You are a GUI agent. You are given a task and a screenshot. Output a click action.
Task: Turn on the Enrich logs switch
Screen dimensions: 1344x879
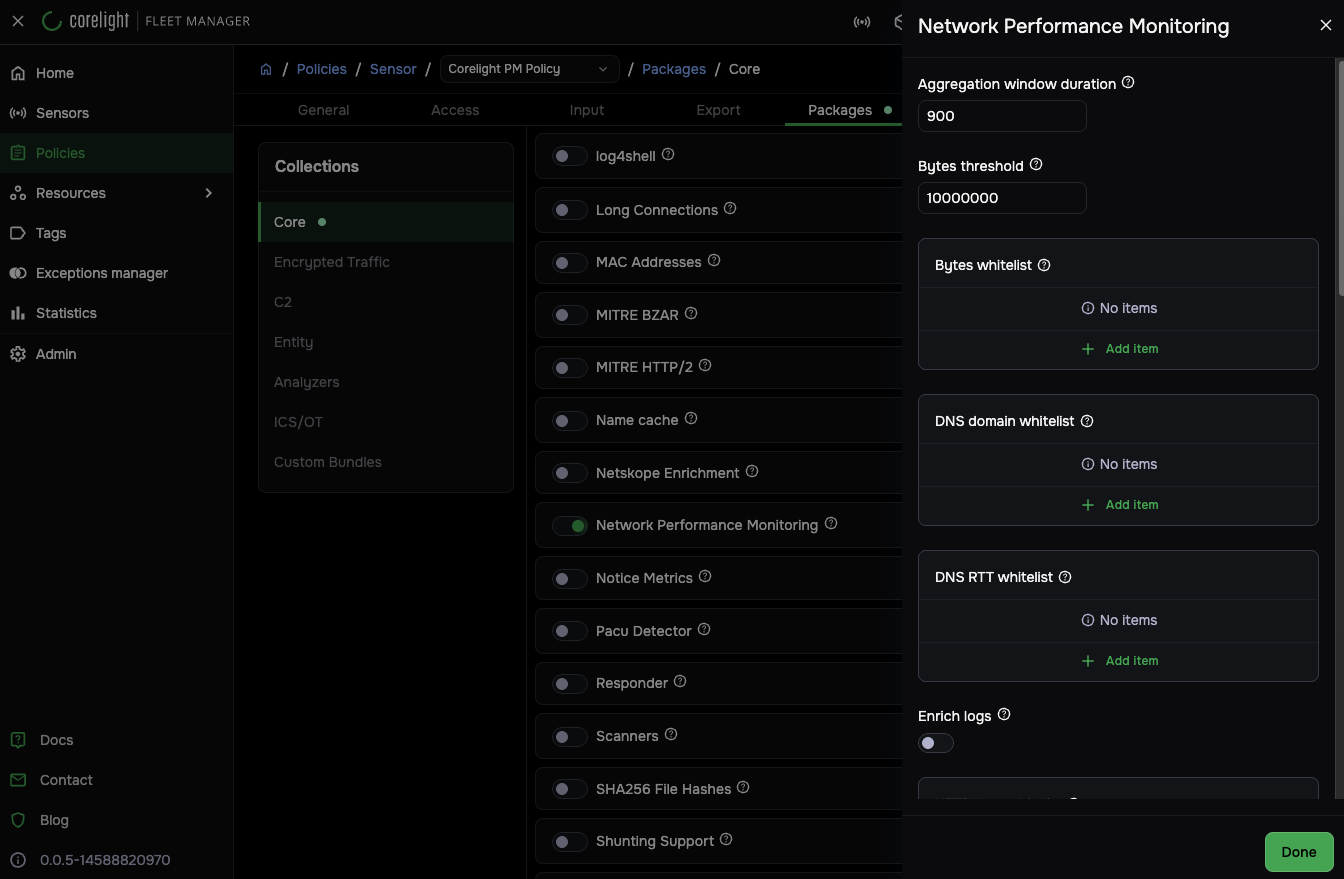(x=936, y=743)
